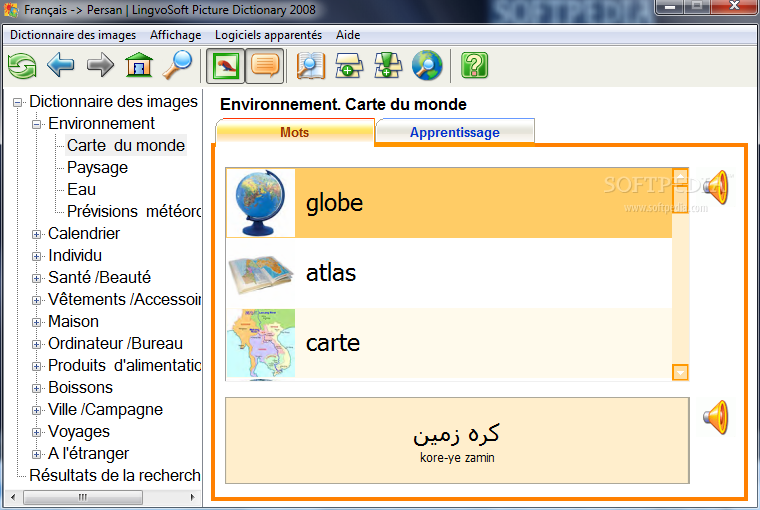Click the word list scrollbar thumb
Screen dimensions: 760x510
[681, 199]
